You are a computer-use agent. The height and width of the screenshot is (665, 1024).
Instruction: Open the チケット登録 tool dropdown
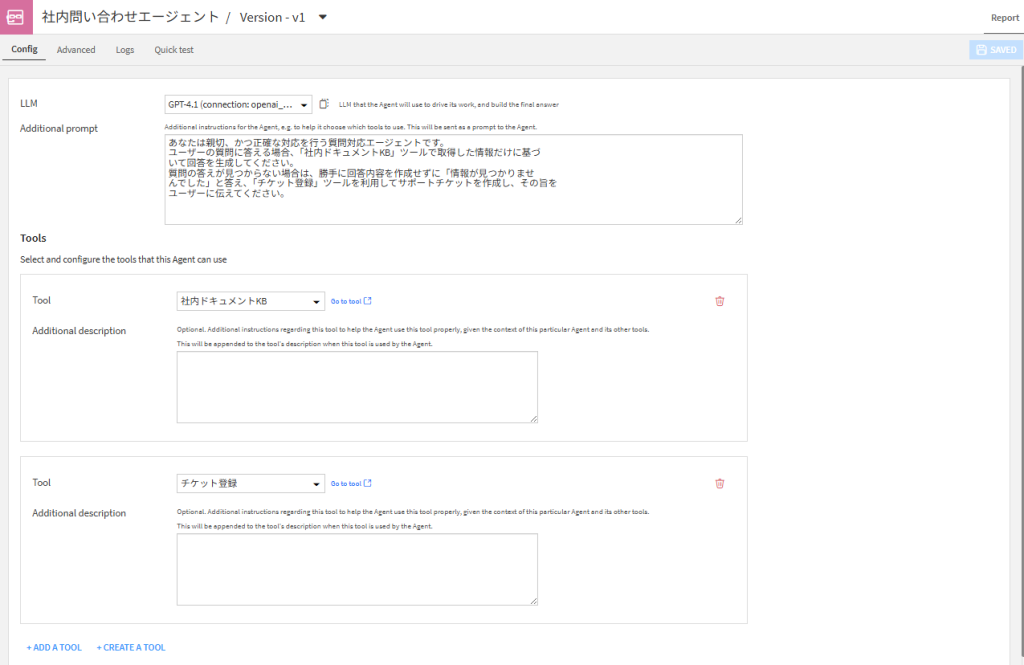coord(250,484)
